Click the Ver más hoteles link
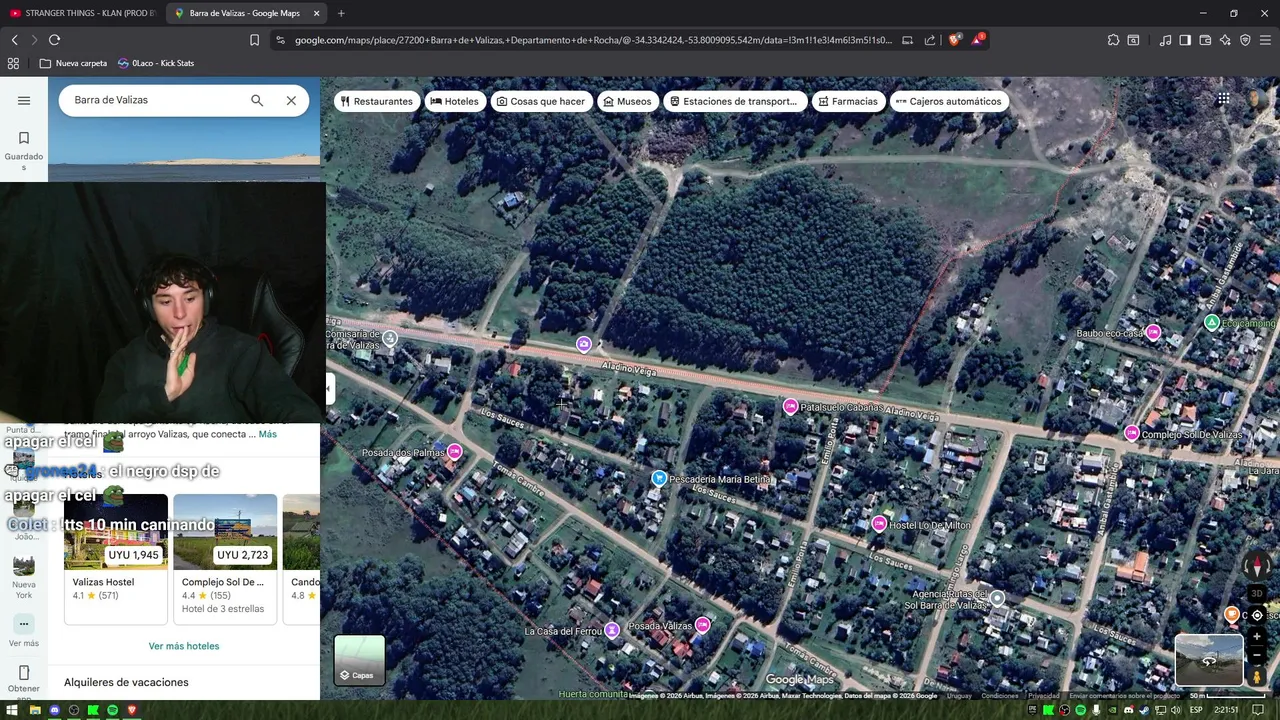Viewport: 1280px width, 720px height. click(184, 646)
